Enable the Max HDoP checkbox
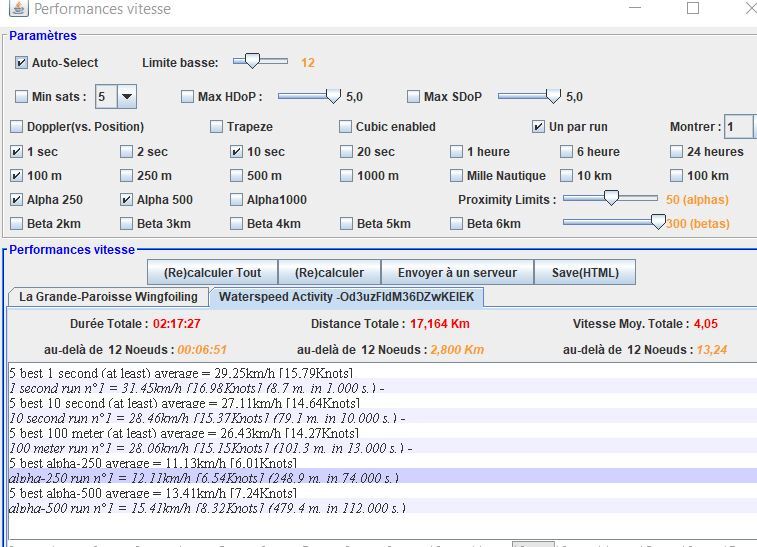757x547 pixels. [187, 97]
